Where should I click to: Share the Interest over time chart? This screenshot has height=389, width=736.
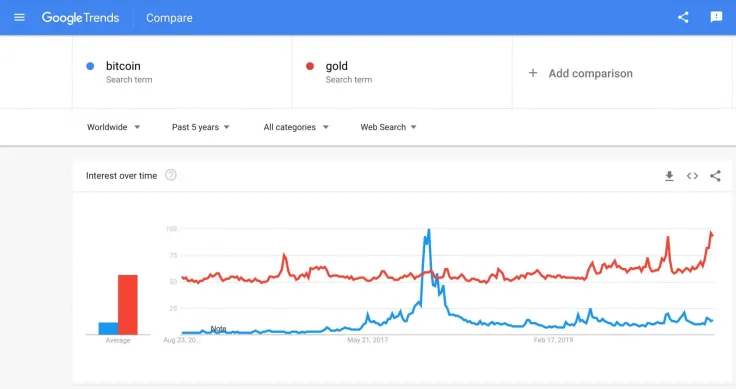715,176
